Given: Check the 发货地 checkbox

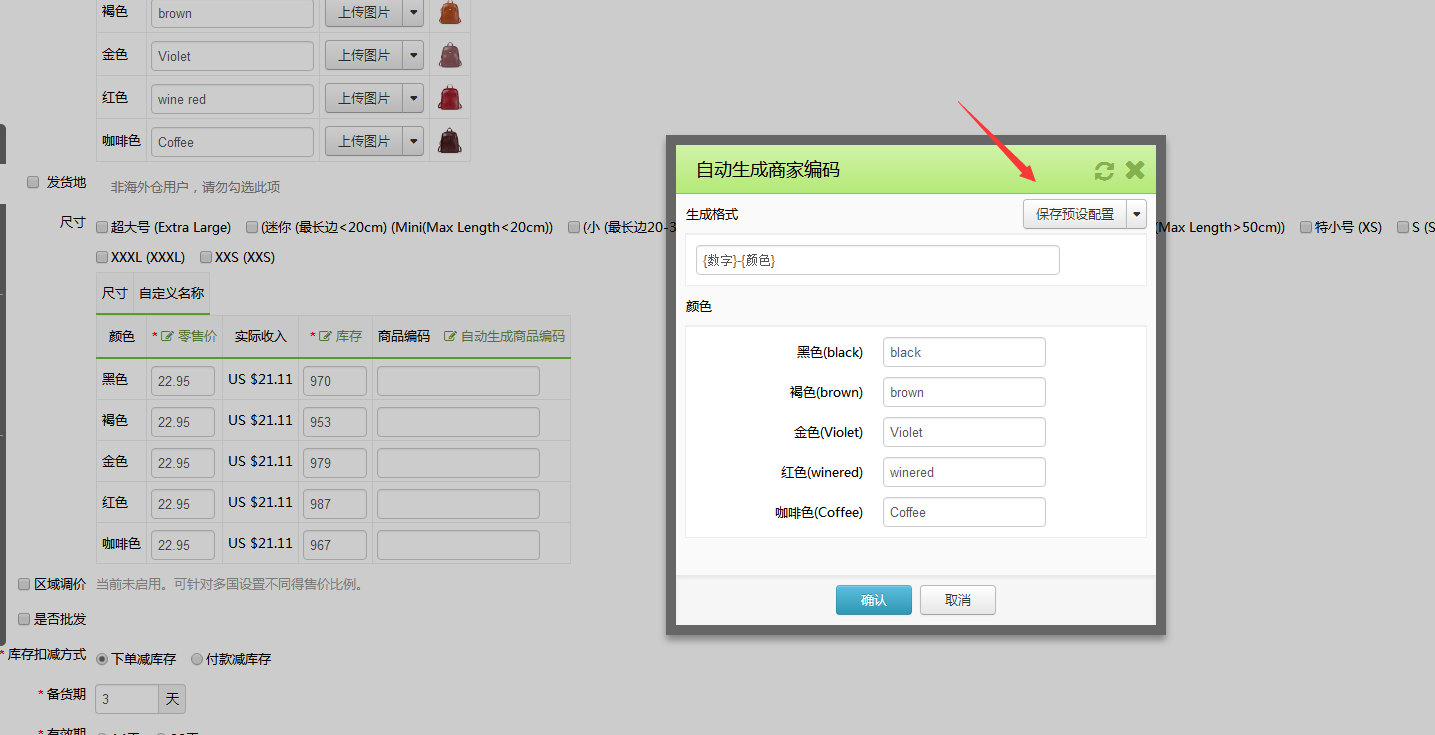Looking at the screenshot, I should click(33, 182).
